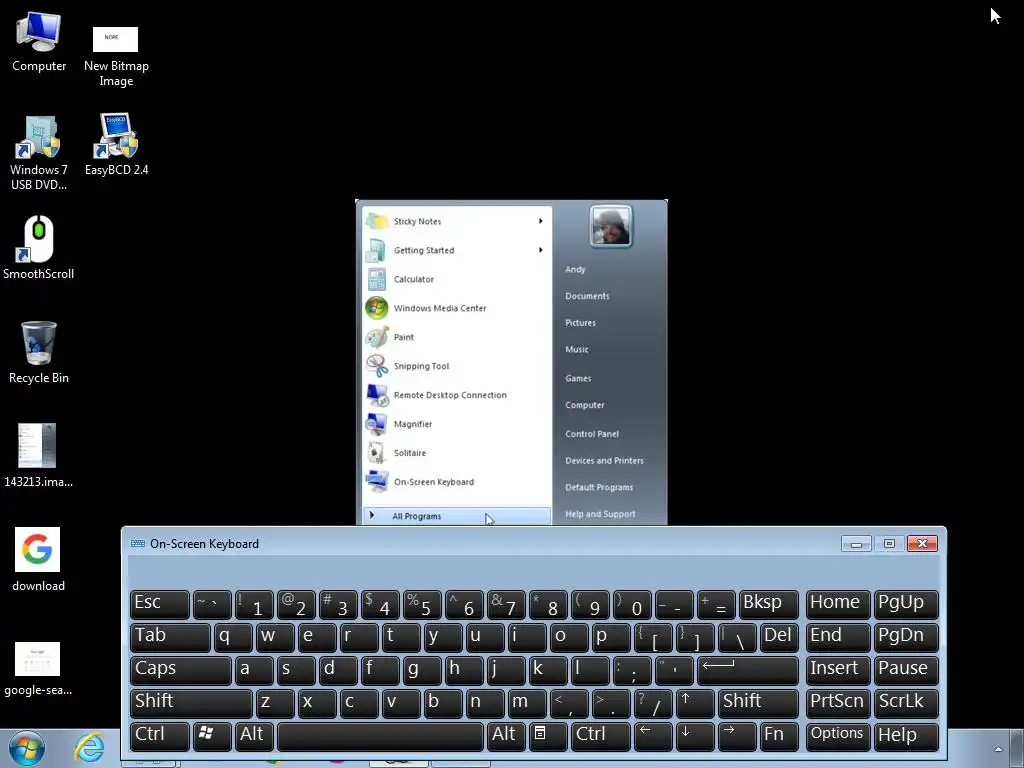1024x768 pixels.
Task: Launch Magnifier from Start menu
Action: tap(456, 424)
